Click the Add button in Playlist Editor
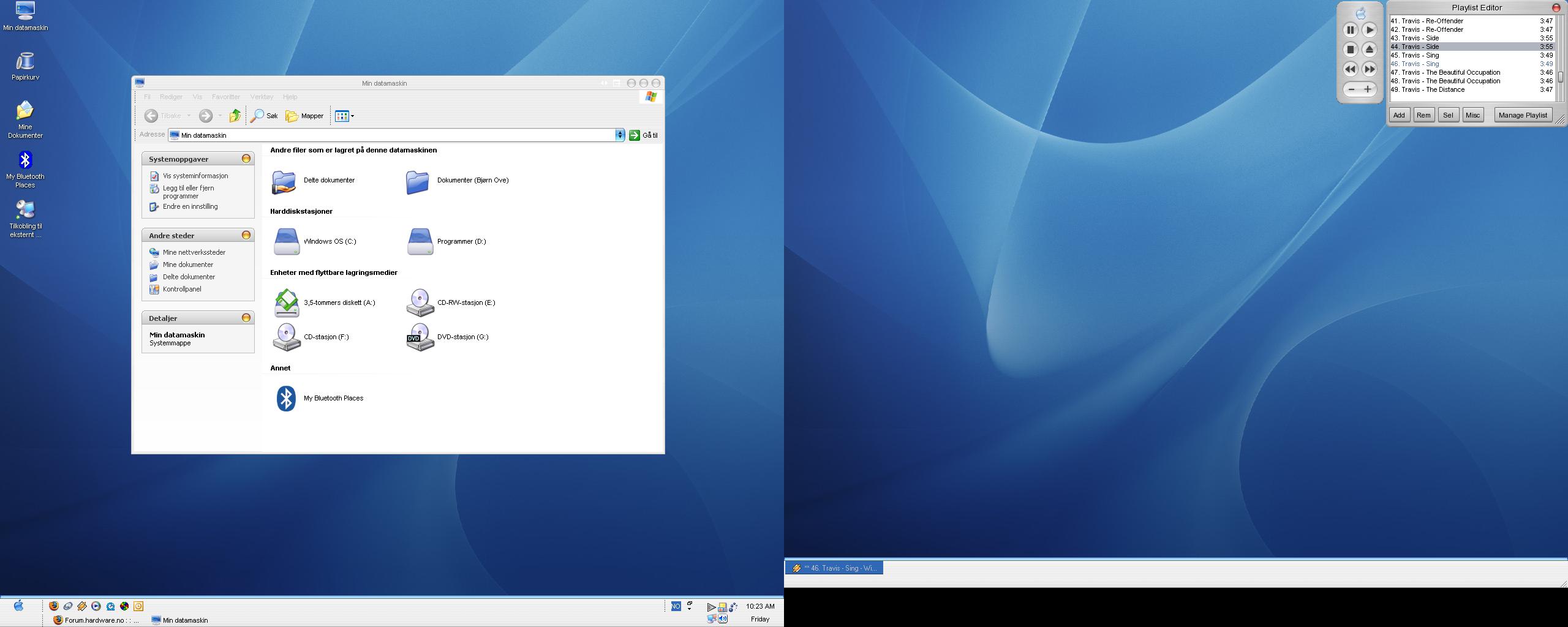Viewport: 1568px width, 627px height. point(1399,115)
